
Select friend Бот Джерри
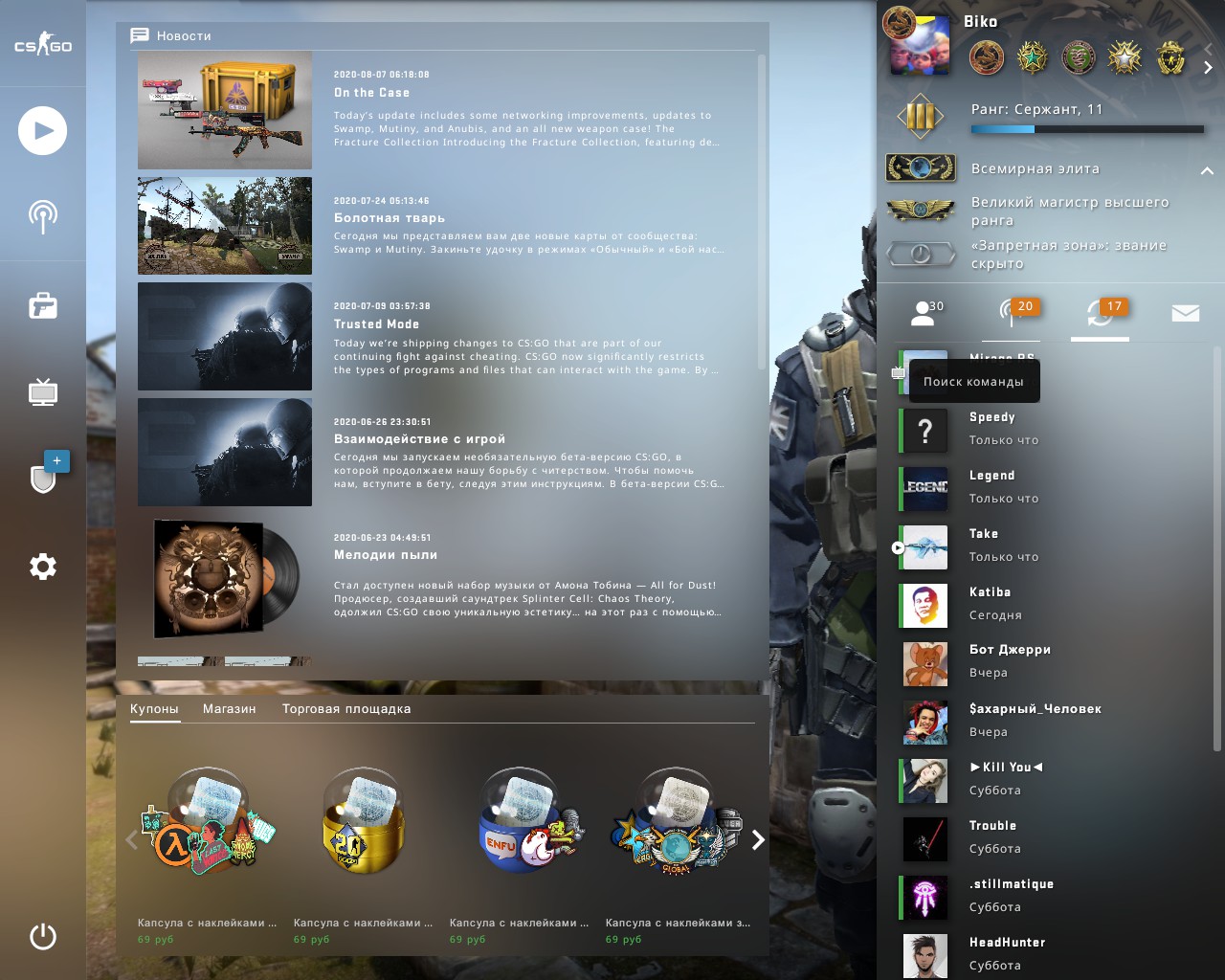[1053, 663]
